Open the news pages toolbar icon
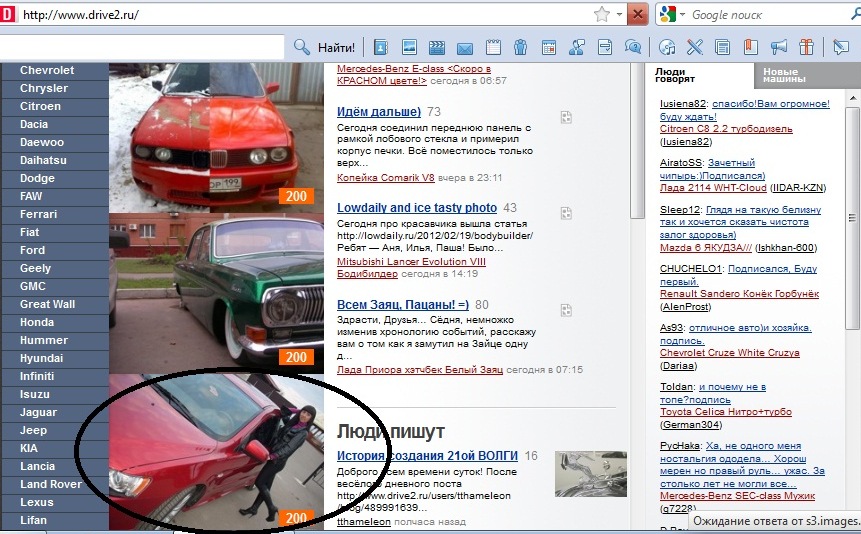 (x=723, y=47)
